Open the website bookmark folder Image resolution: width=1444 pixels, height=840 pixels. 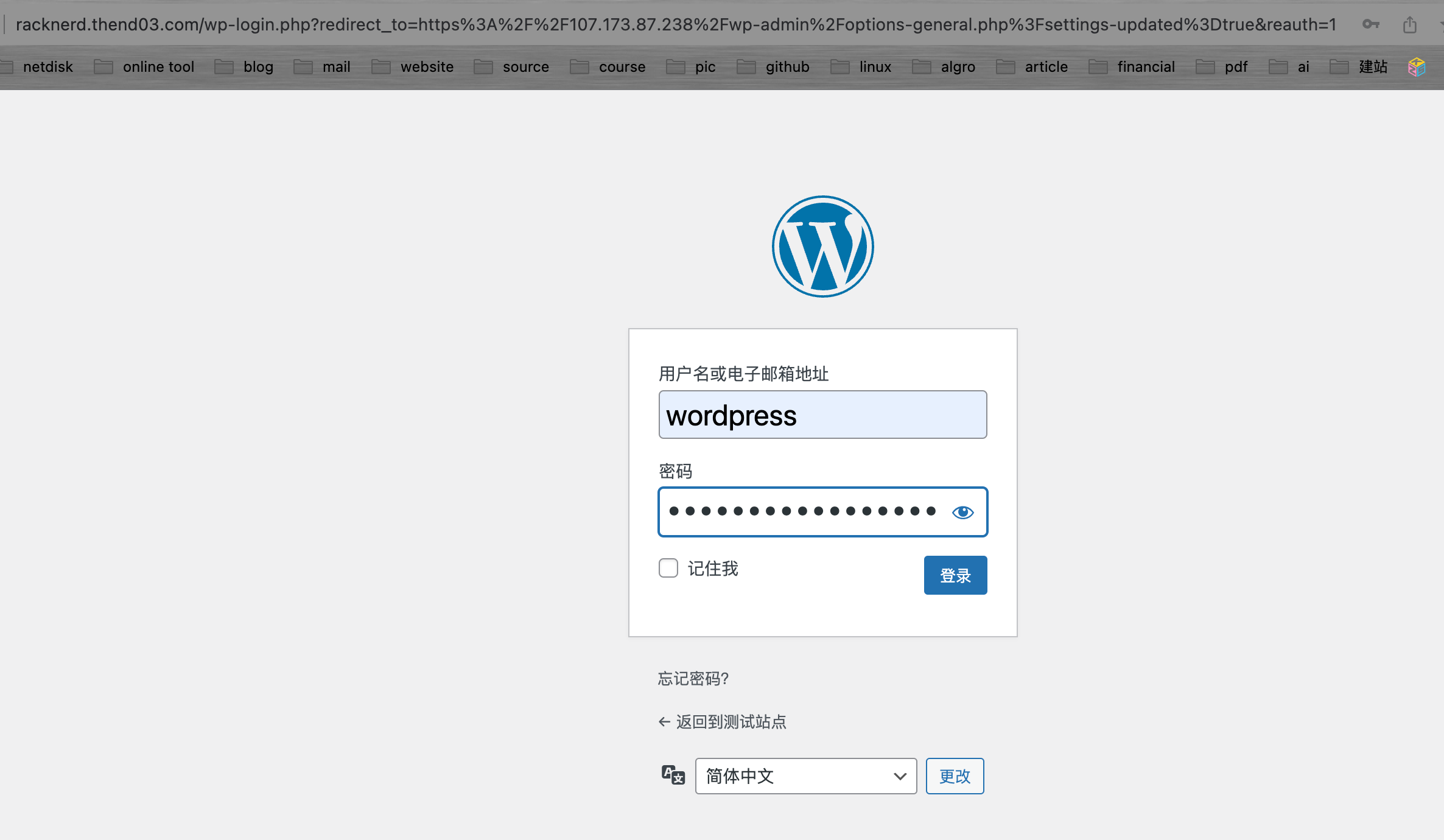point(413,67)
